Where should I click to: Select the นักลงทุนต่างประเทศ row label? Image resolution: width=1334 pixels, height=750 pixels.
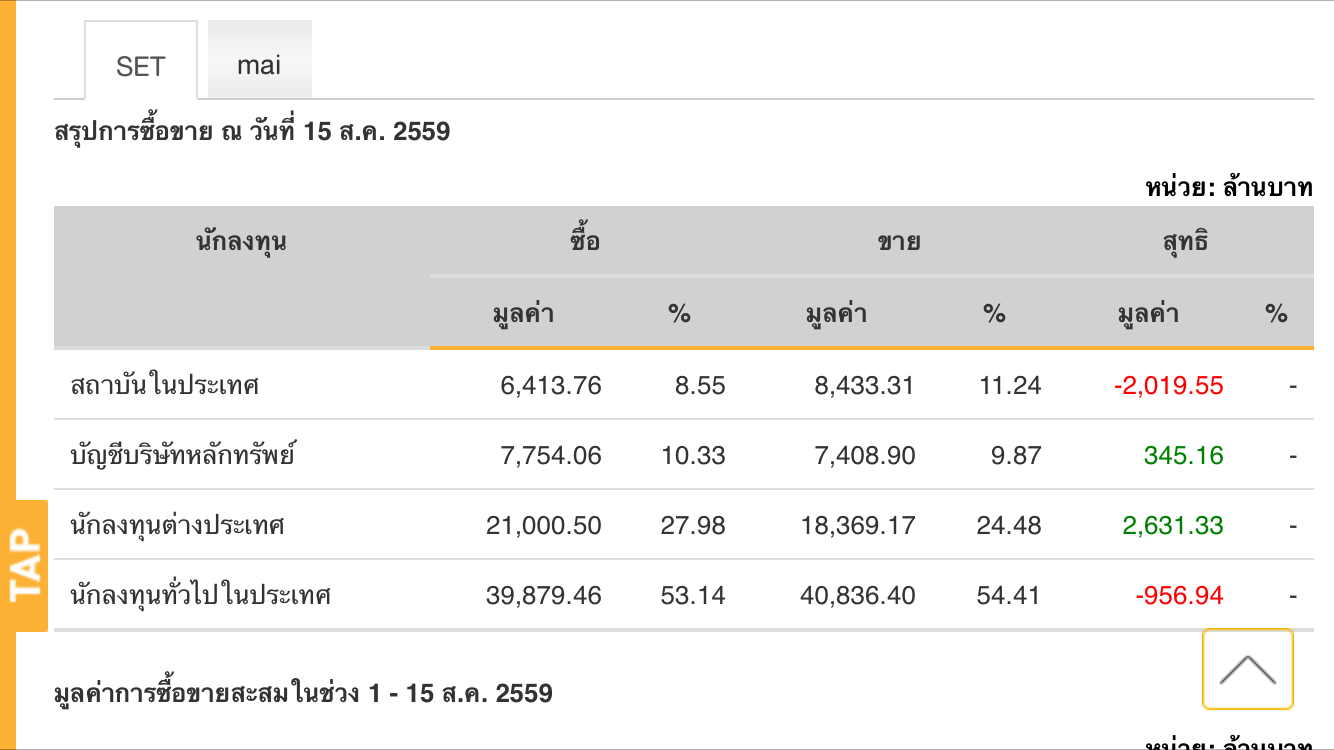coord(178,525)
